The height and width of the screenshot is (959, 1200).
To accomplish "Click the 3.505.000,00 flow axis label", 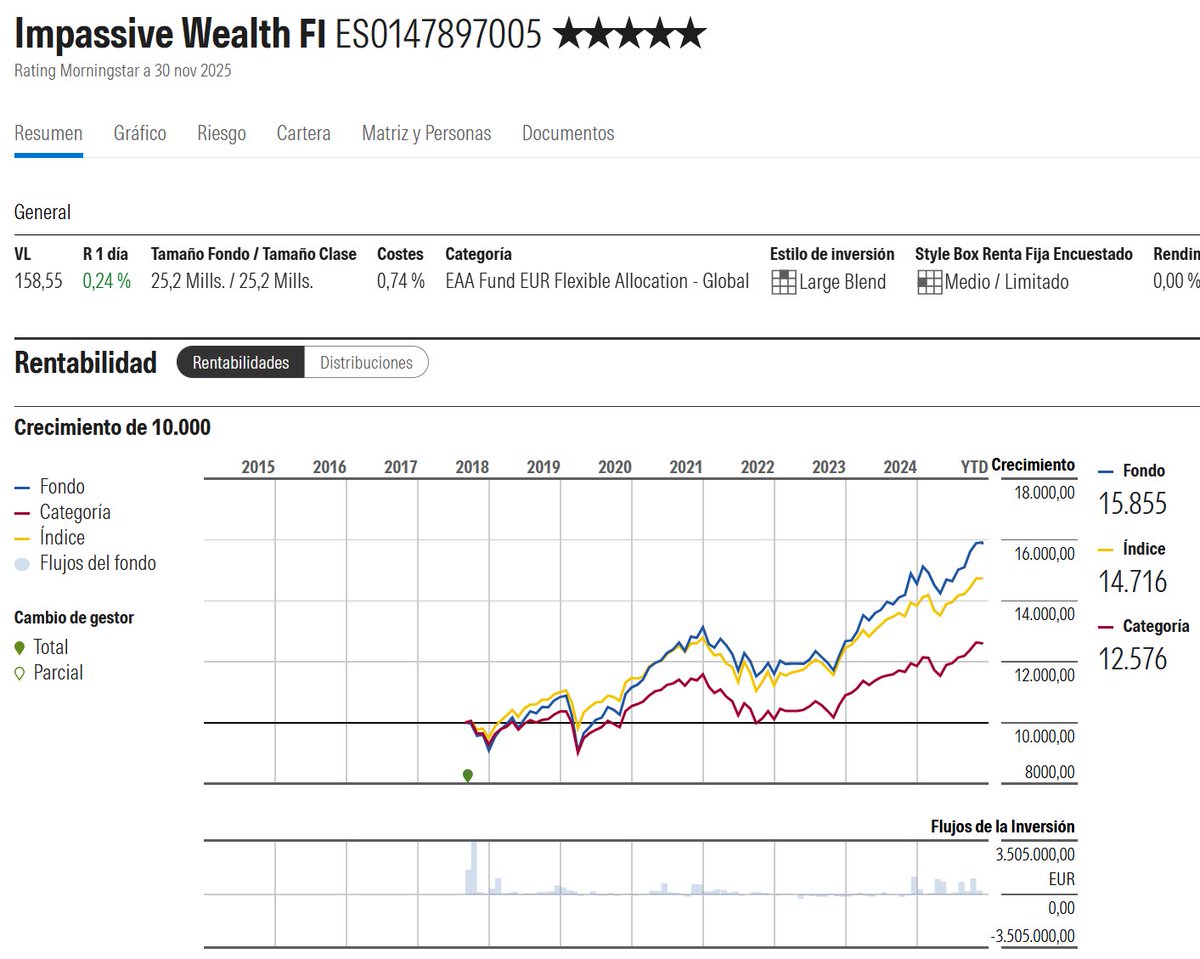I will click(1035, 855).
